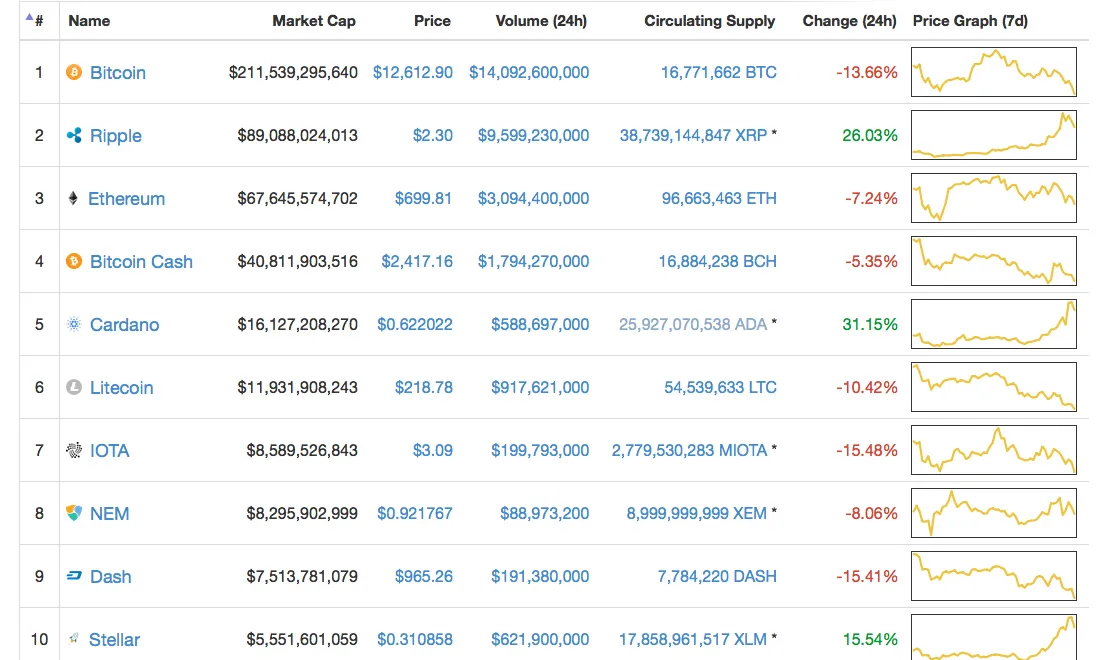Click Ethereum price $699.81
The image size is (1100, 660).
pyautogui.click(x=423, y=198)
